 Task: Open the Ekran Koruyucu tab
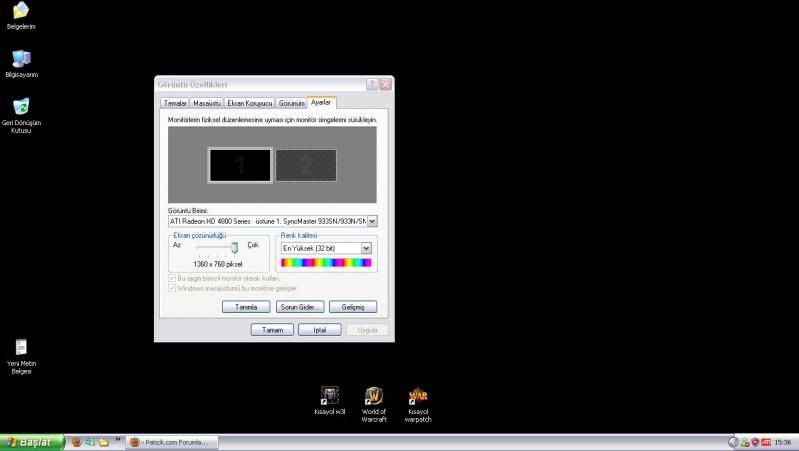(x=249, y=103)
